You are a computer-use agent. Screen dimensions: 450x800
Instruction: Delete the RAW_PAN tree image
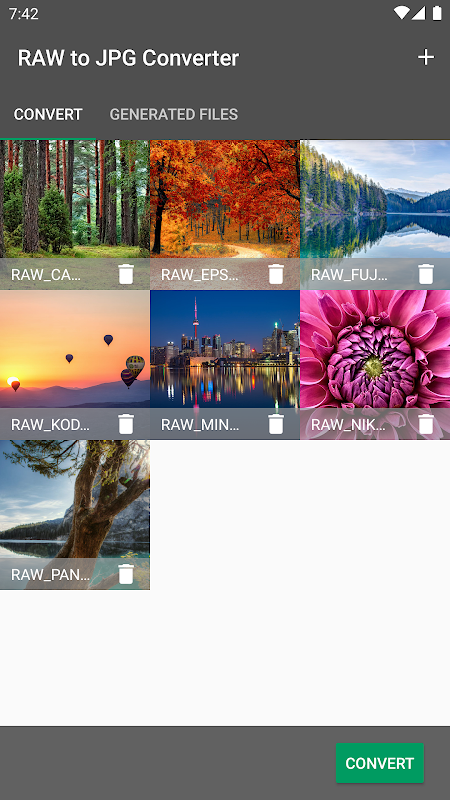[126, 574]
